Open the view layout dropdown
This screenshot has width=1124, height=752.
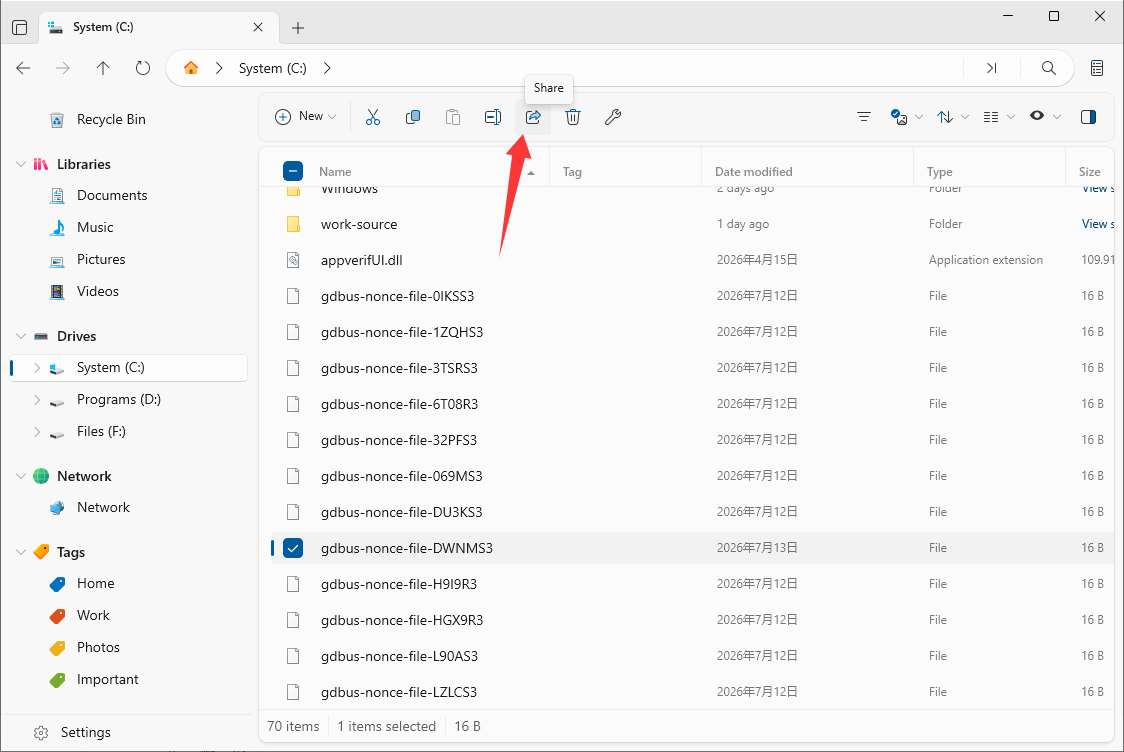[x=999, y=117]
